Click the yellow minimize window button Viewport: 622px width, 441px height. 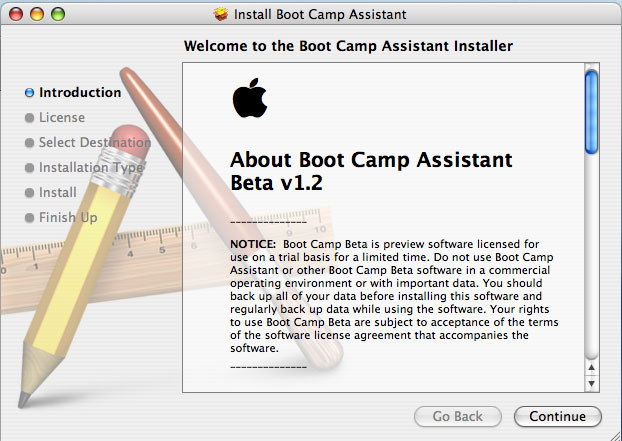[37, 14]
